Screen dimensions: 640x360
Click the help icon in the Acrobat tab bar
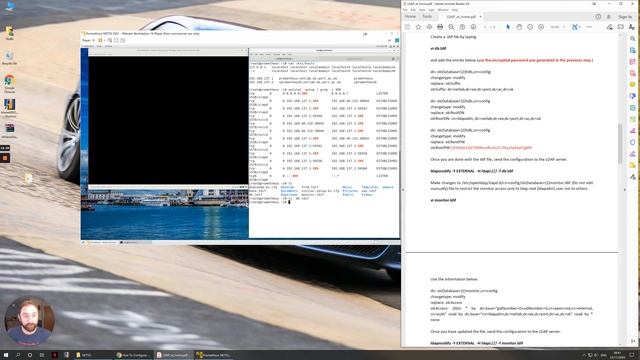598,17
